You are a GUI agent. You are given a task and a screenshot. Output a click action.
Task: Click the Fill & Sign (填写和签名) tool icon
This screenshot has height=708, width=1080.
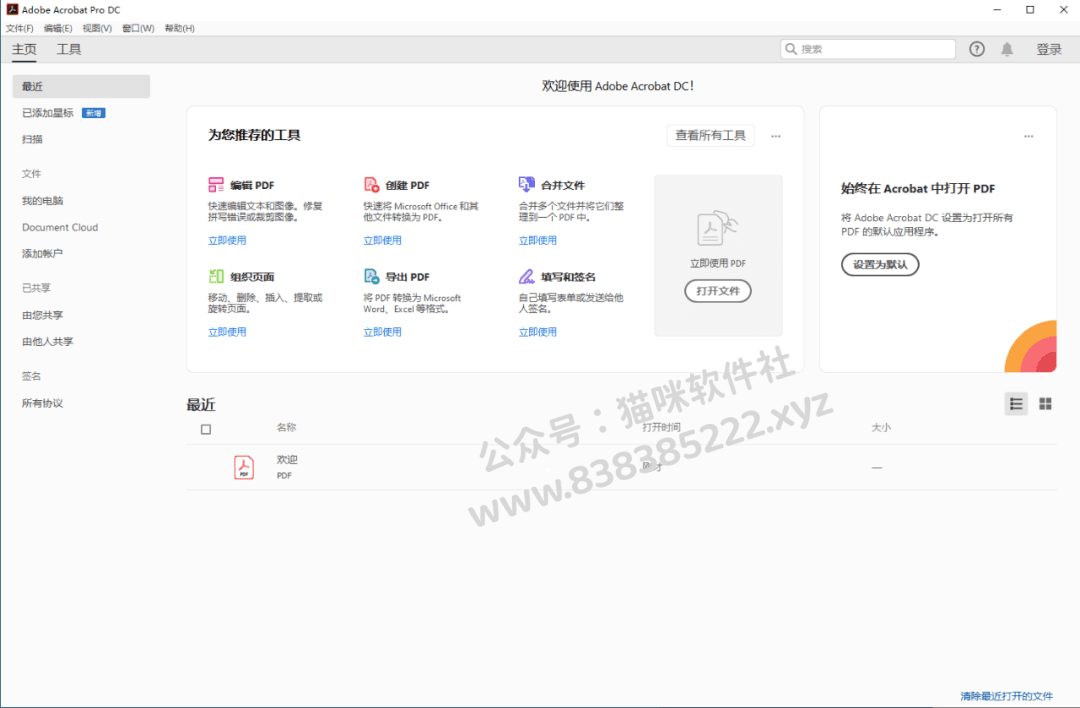point(526,276)
